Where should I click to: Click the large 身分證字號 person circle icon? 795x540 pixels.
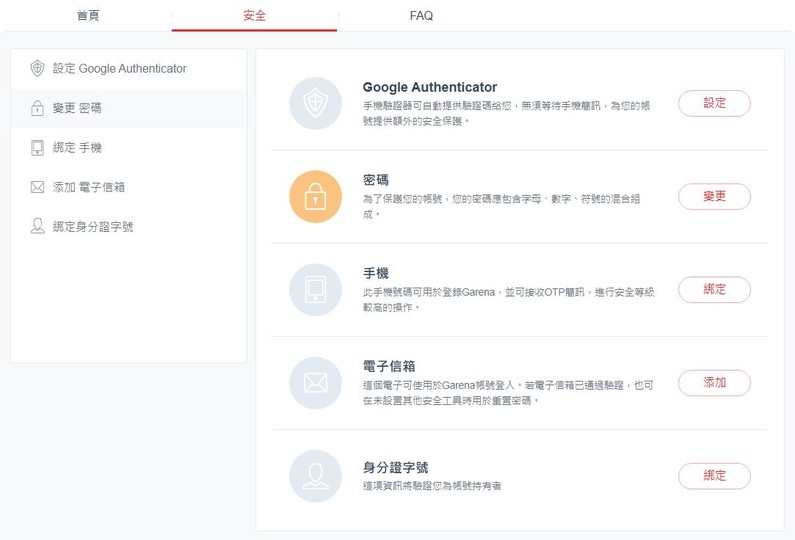(315, 476)
